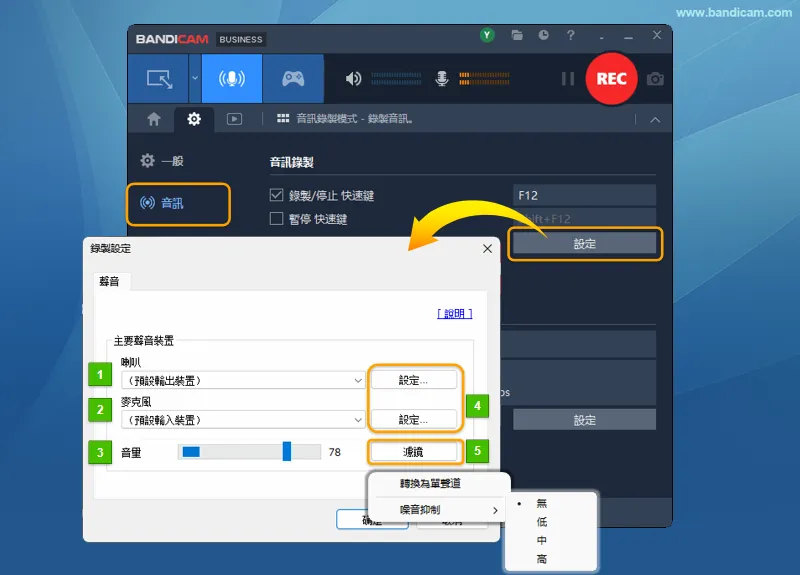Image resolution: width=800 pixels, height=575 pixels.
Task: Adjust the 音量 volume slider handle
Action: (287, 452)
